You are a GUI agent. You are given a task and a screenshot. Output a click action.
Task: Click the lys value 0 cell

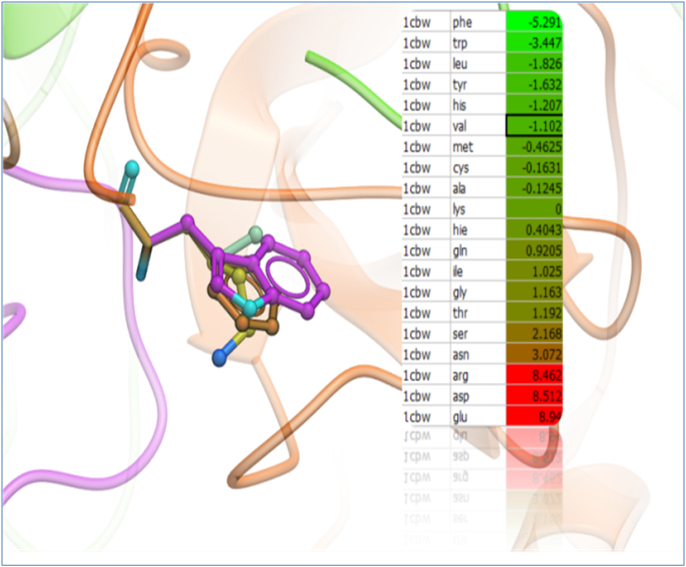point(533,208)
